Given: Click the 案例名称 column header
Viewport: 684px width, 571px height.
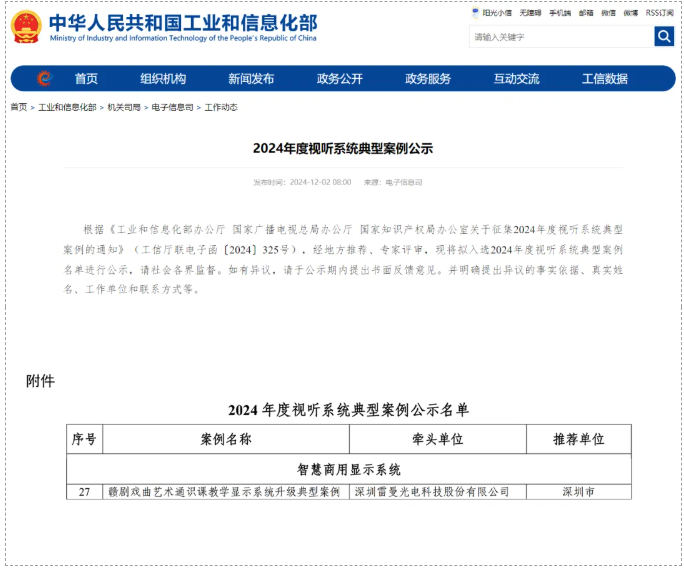Looking at the screenshot, I should (226, 439).
